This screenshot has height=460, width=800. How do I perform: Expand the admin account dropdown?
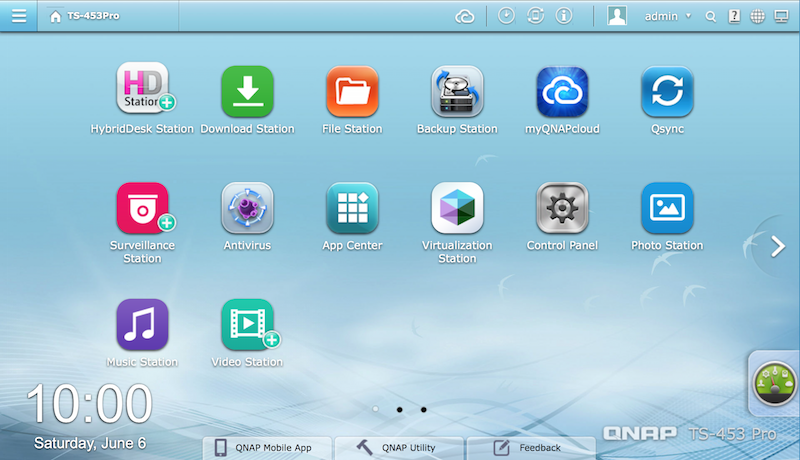coord(668,16)
